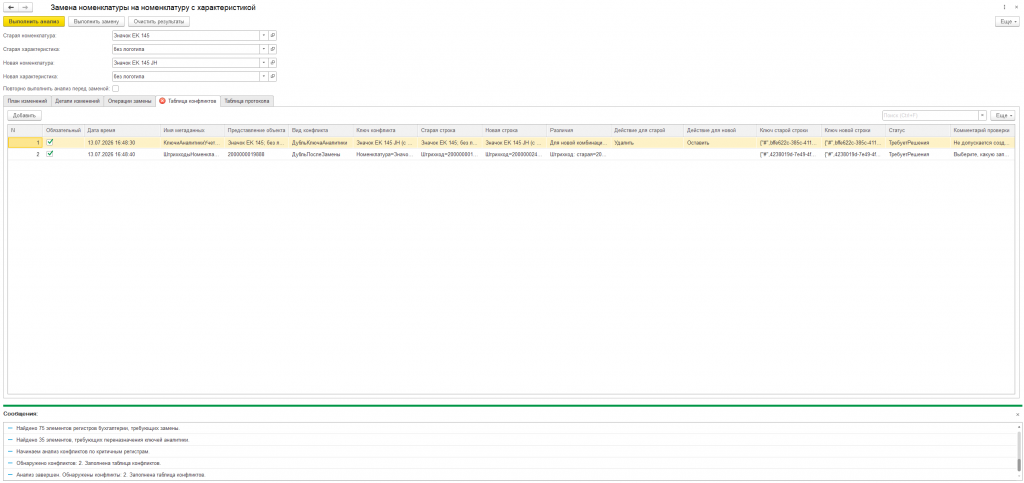Select cell ДубльПослеЗамены in row 2
Image resolution: width=1024 pixels, height=483 pixels.
[321, 155]
